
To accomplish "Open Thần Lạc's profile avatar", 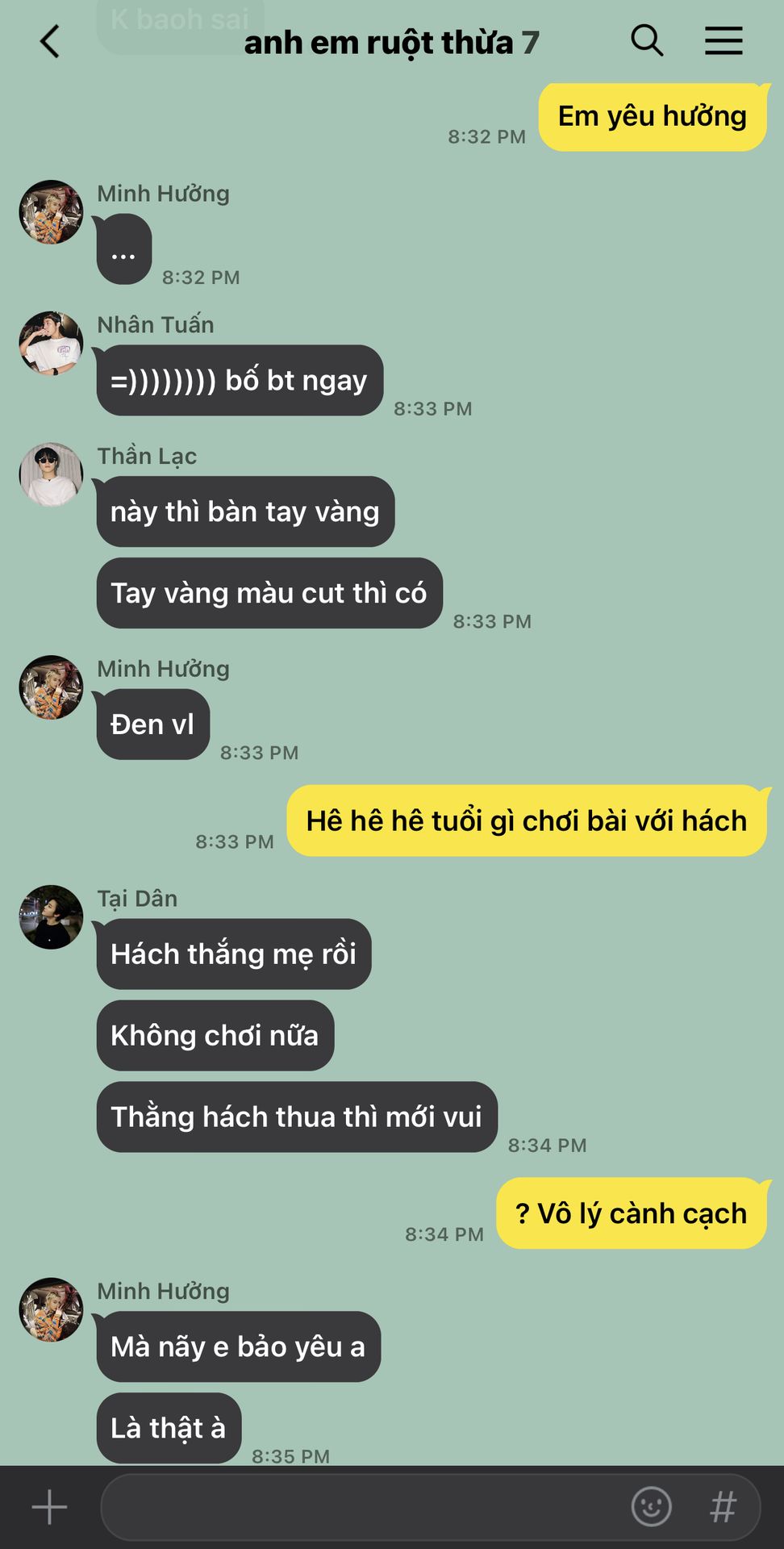I will pos(51,475).
